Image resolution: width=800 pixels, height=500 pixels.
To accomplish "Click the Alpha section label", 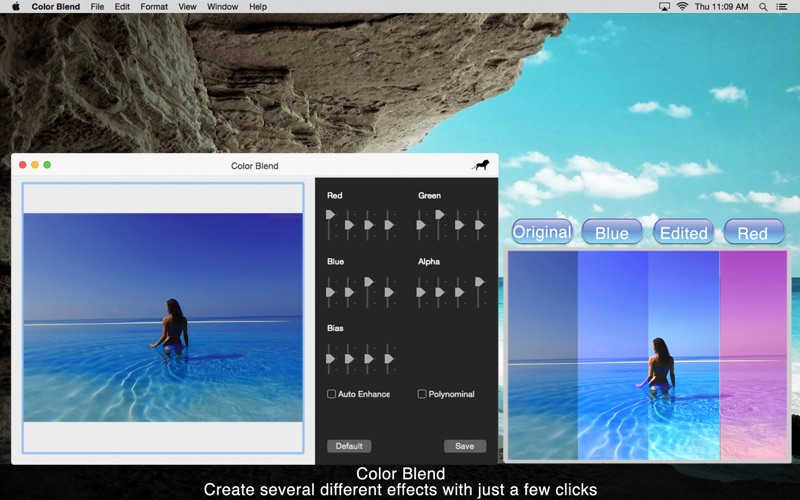I will point(429,261).
